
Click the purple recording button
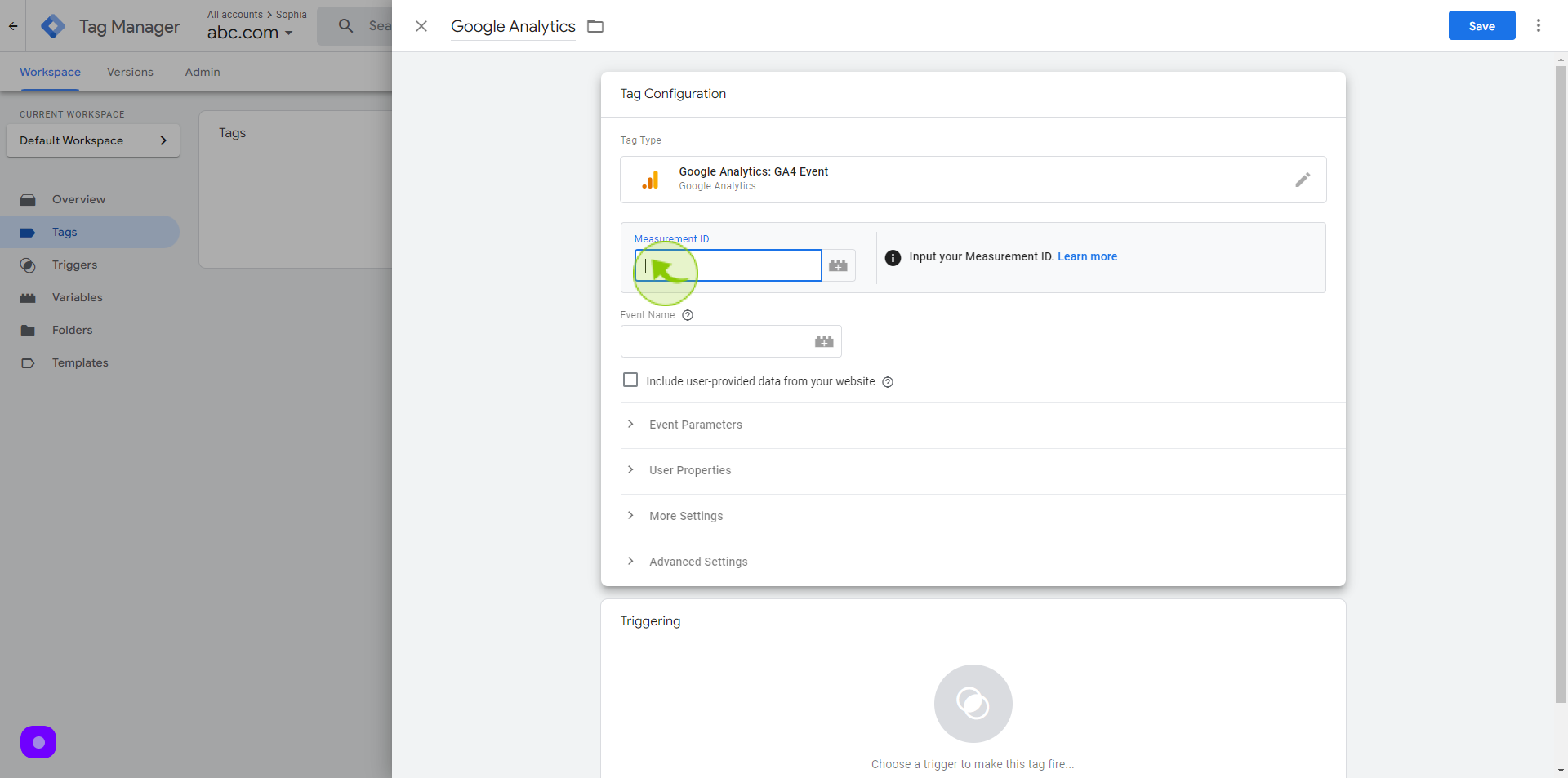pyautogui.click(x=38, y=742)
